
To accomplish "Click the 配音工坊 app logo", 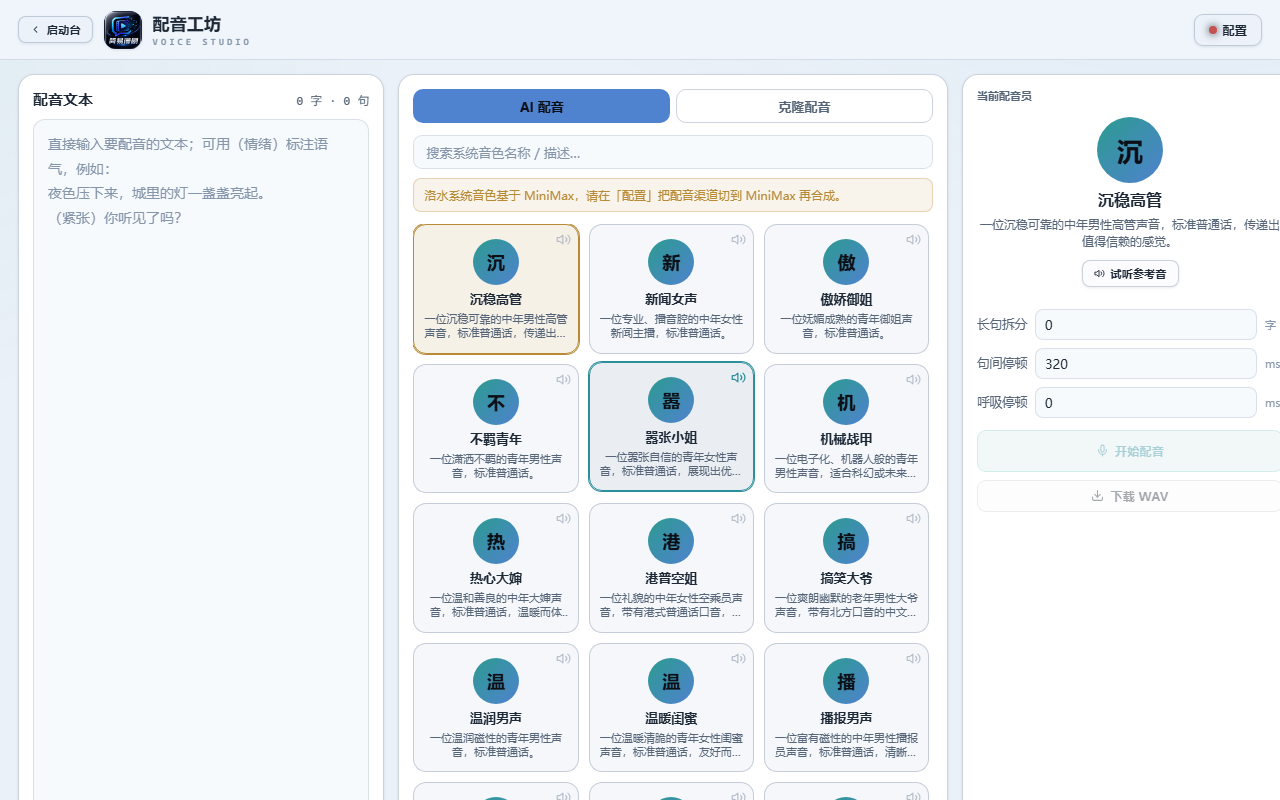I will 123,30.
